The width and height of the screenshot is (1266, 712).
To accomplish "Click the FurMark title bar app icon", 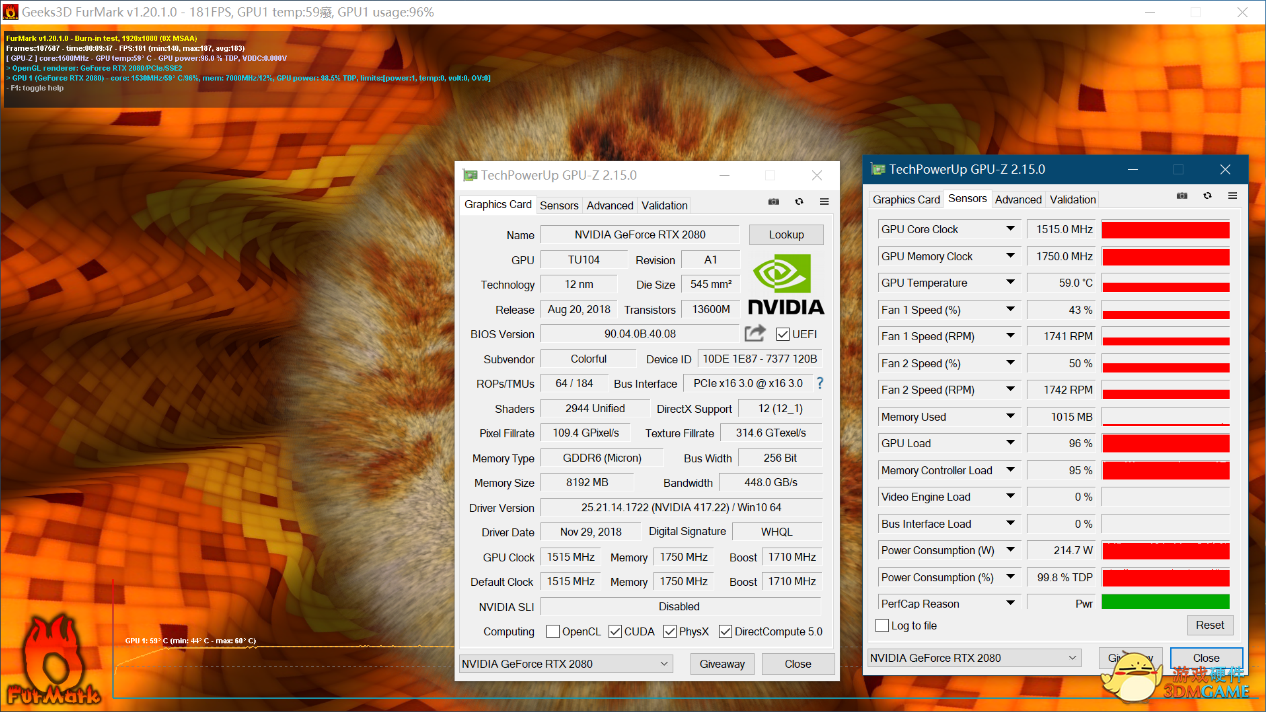I will pos(11,12).
